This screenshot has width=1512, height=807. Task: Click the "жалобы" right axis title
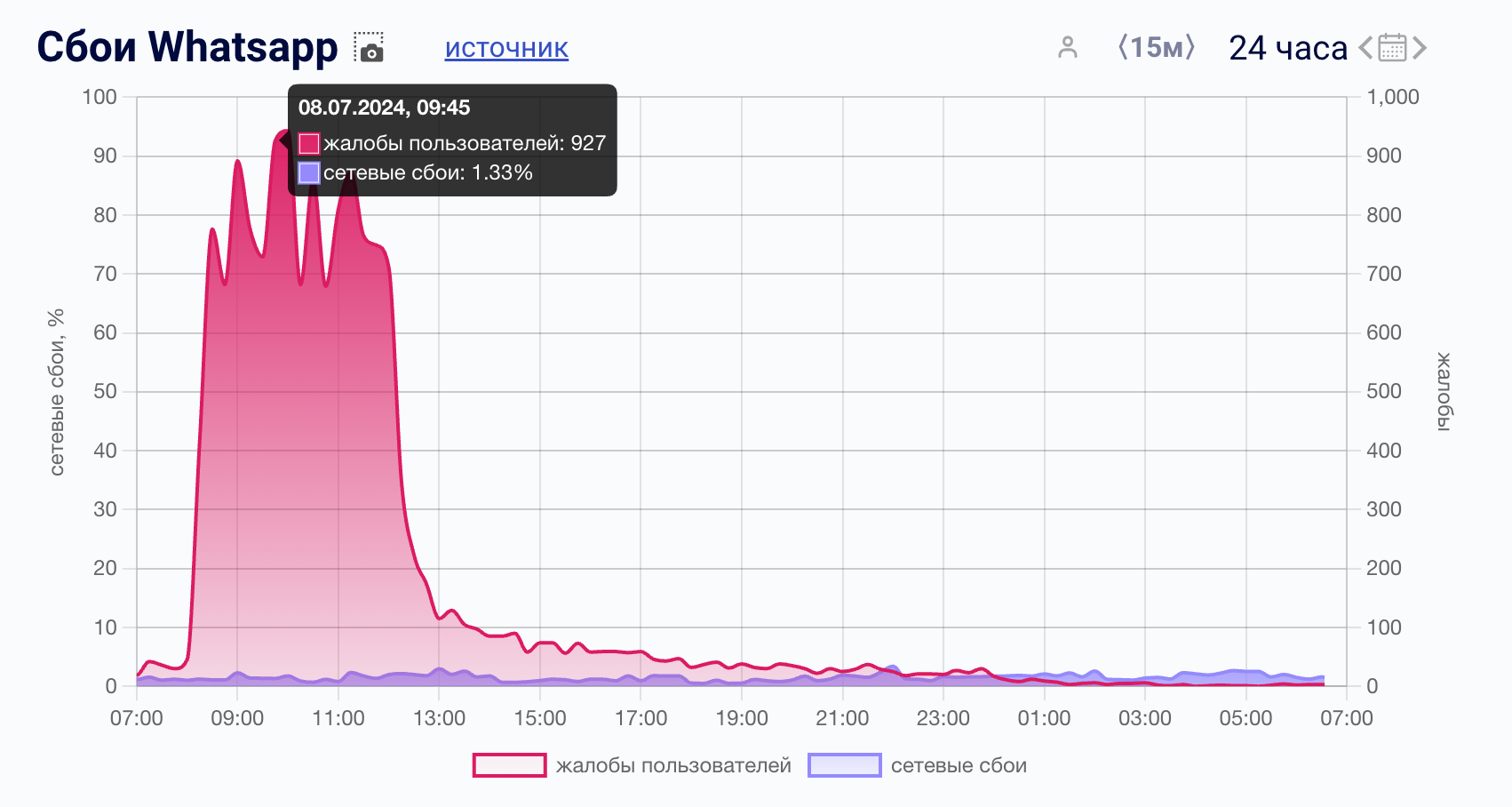coord(1444,392)
